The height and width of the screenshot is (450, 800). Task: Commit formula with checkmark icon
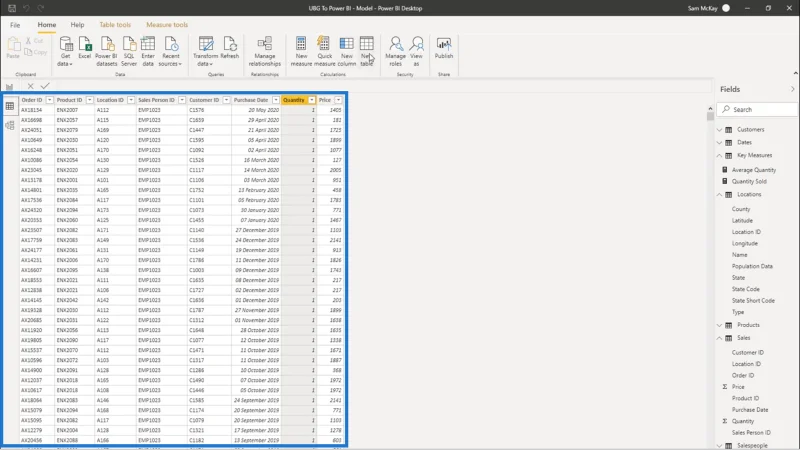(45, 86)
